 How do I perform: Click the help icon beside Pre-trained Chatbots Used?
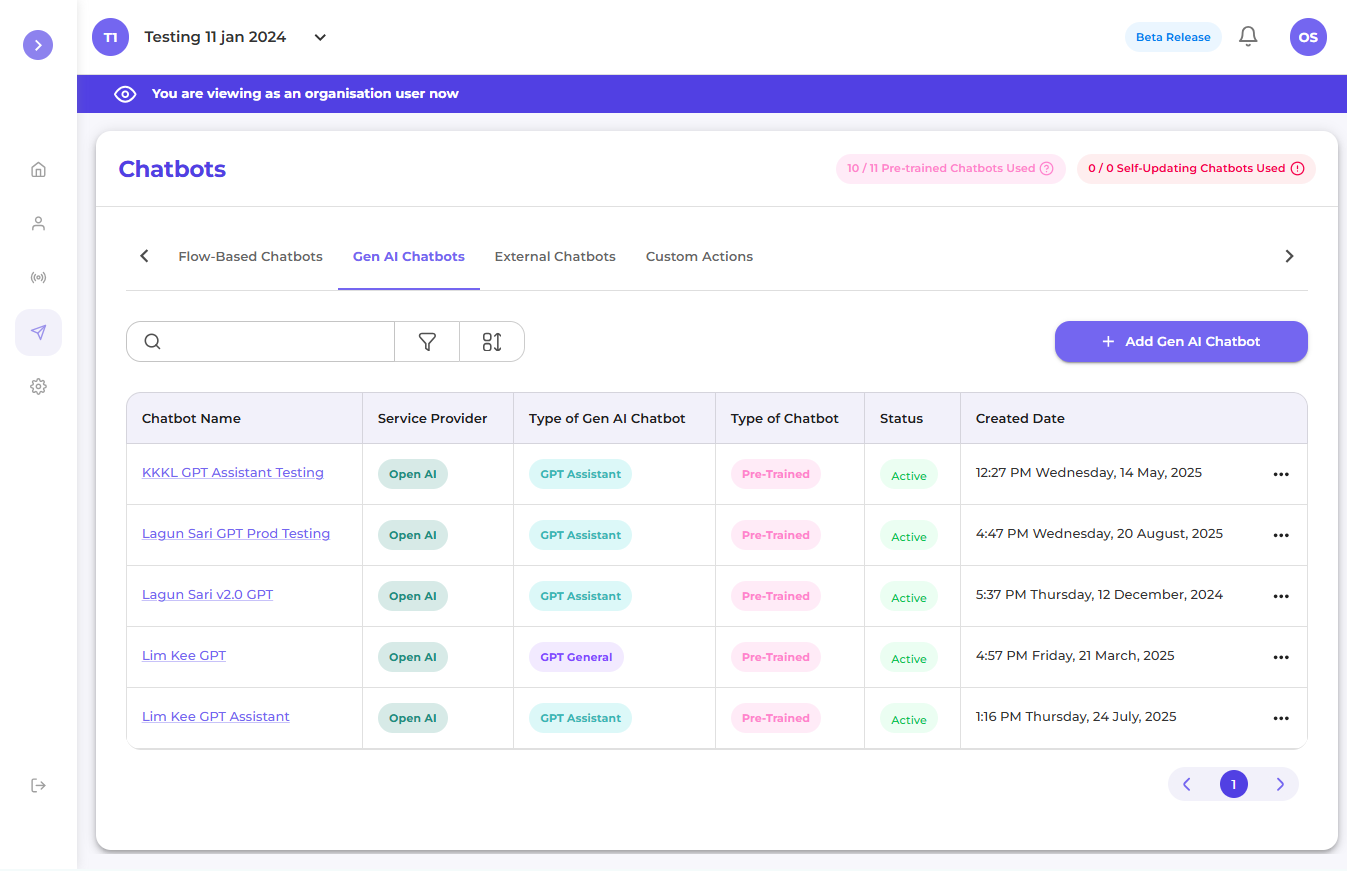click(x=1047, y=168)
